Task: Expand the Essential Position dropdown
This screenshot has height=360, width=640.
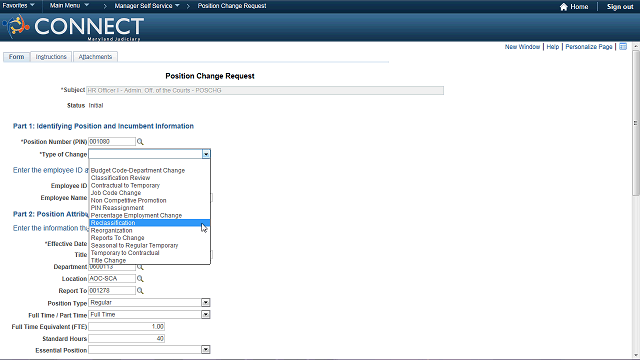Action: [206, 349]
